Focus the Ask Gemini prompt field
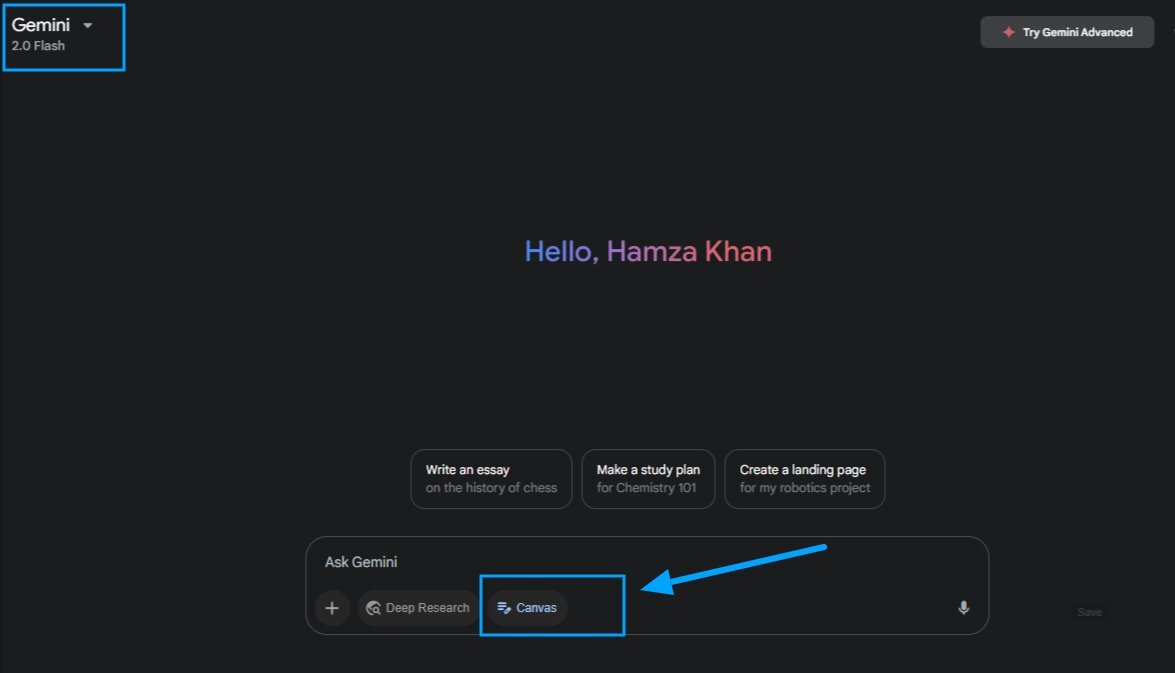This screenshot has height=673, width=1175. (x=647, y=562)
